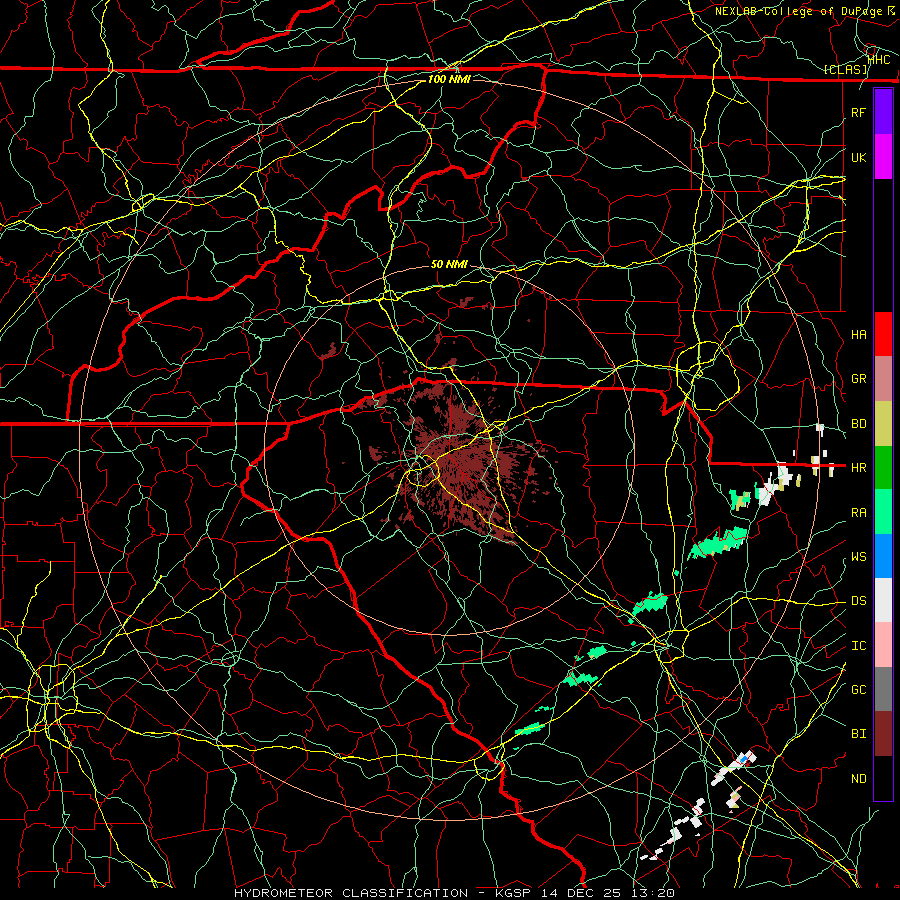The height and width of the screenshot is (900, 900).
Task: Click the RF purple legend swatch
Action: click(x=883, y=112)
